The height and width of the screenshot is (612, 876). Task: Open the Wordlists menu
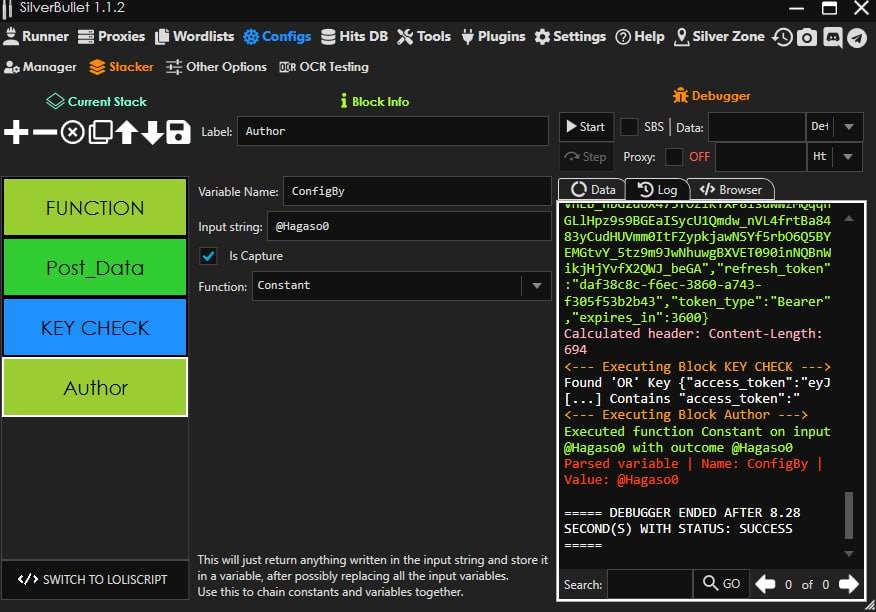[x=193, y=37]
